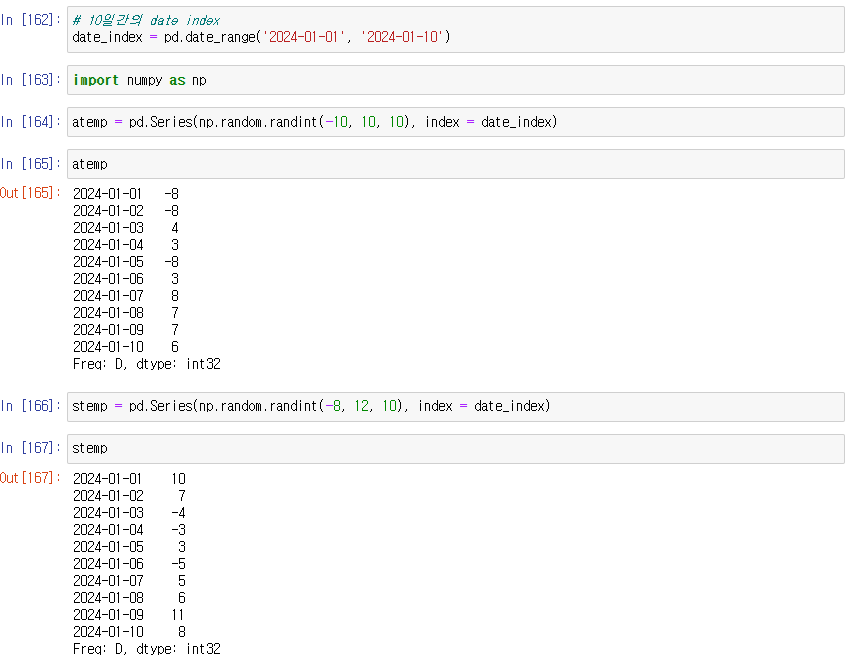Click stemp output row 2024-01-07 5

[x=129, y=581]
